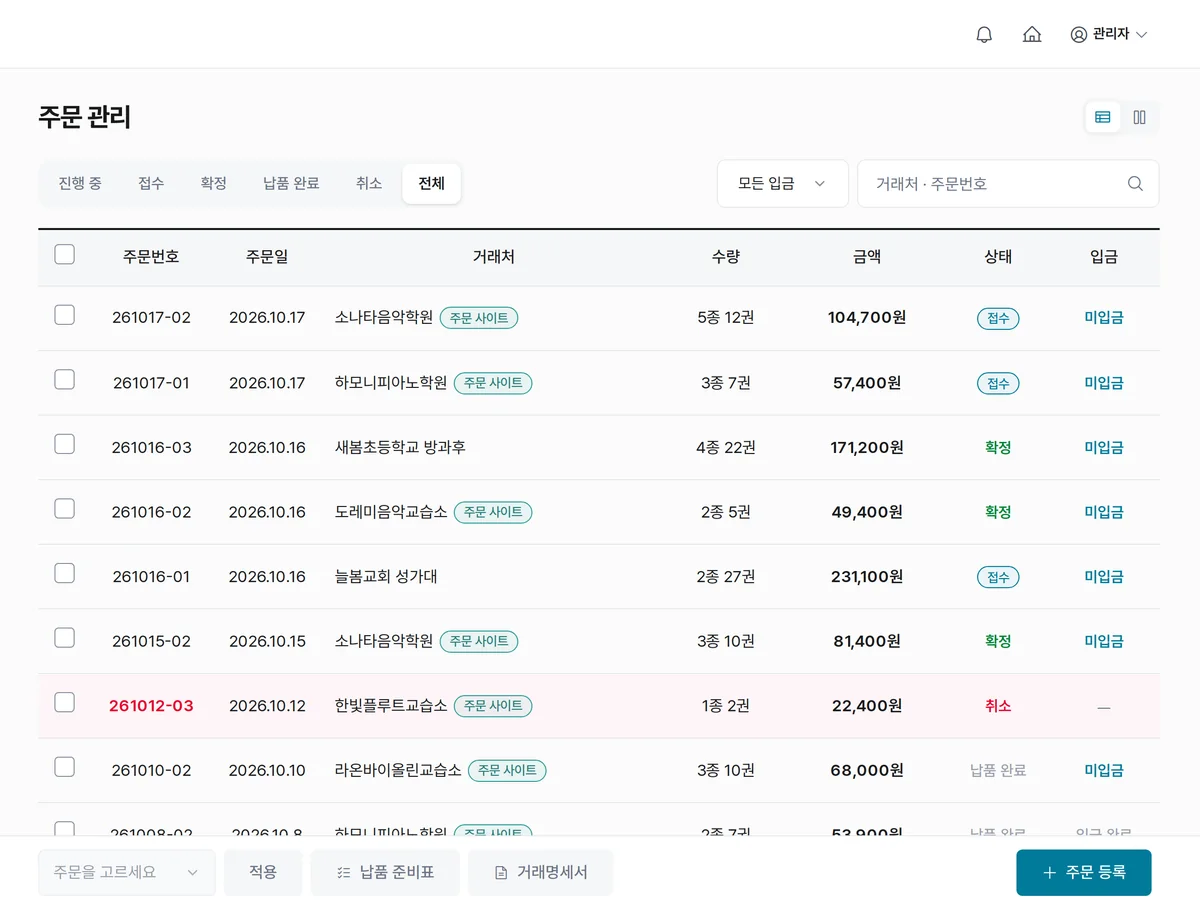Generate 거래명세서 document
Screen dimensions: 1200x908
coord(541,872)
